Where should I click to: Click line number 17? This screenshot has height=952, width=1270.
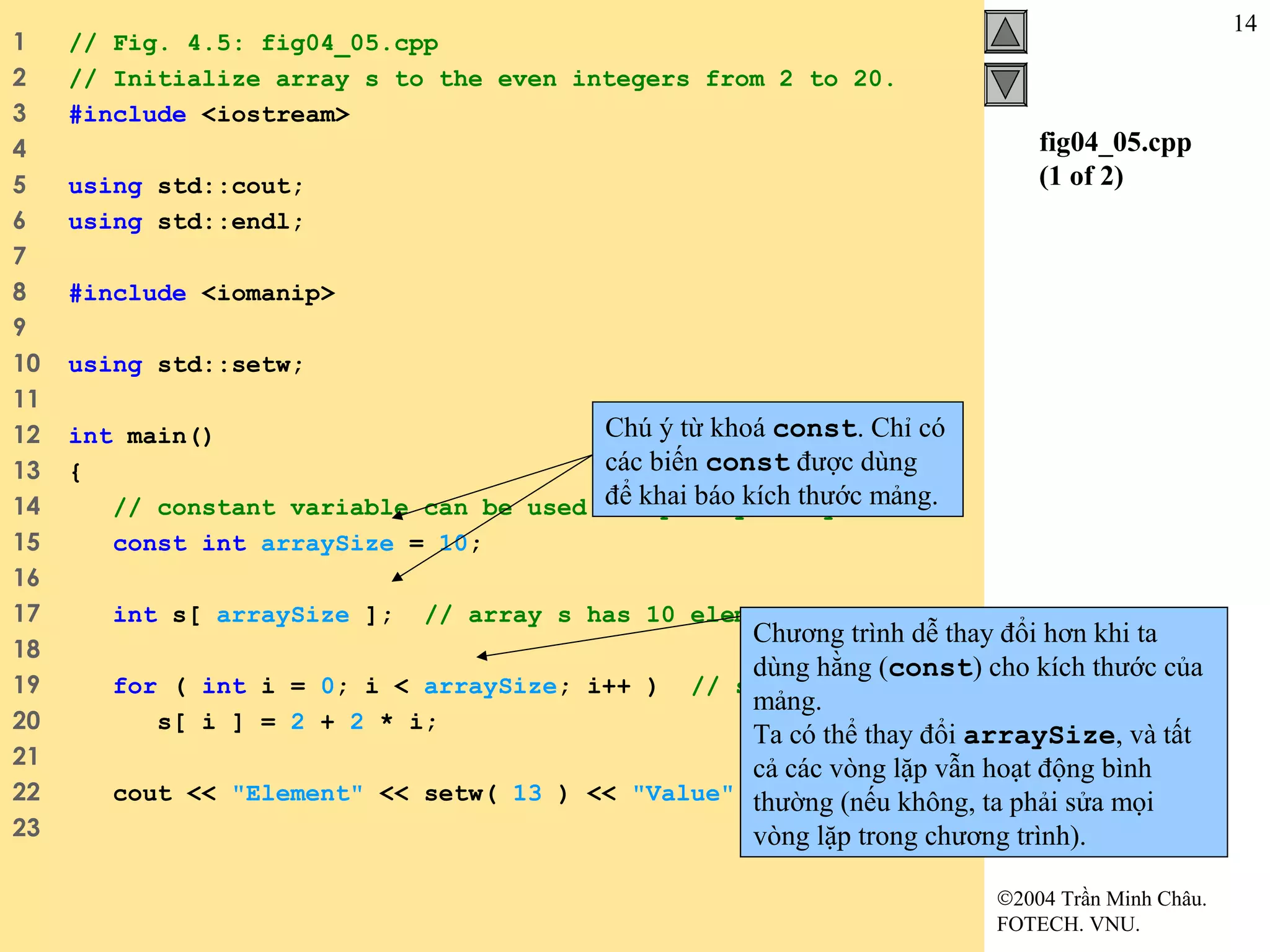tap(27, 614)
